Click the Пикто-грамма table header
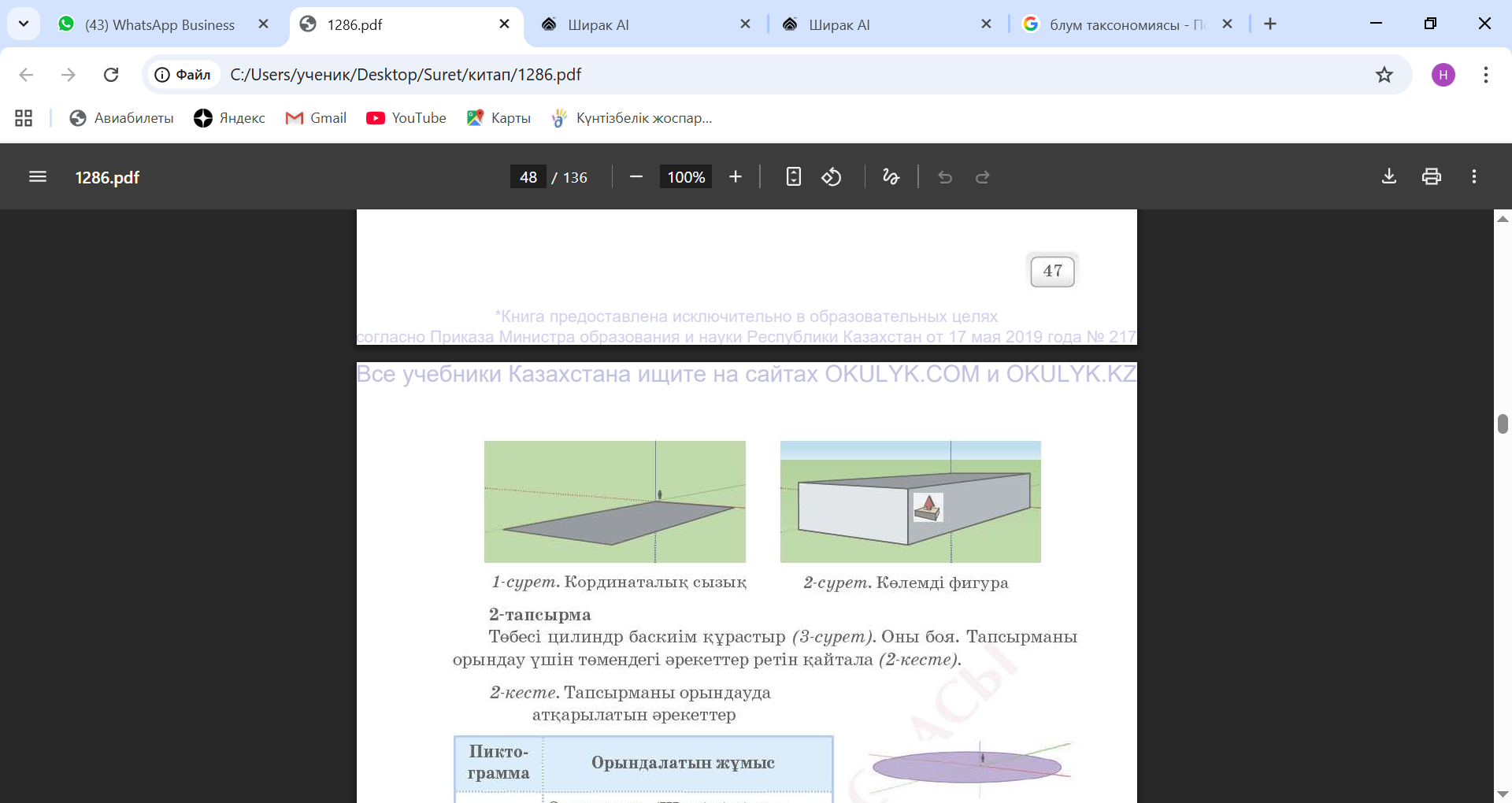 coord(498,763)
